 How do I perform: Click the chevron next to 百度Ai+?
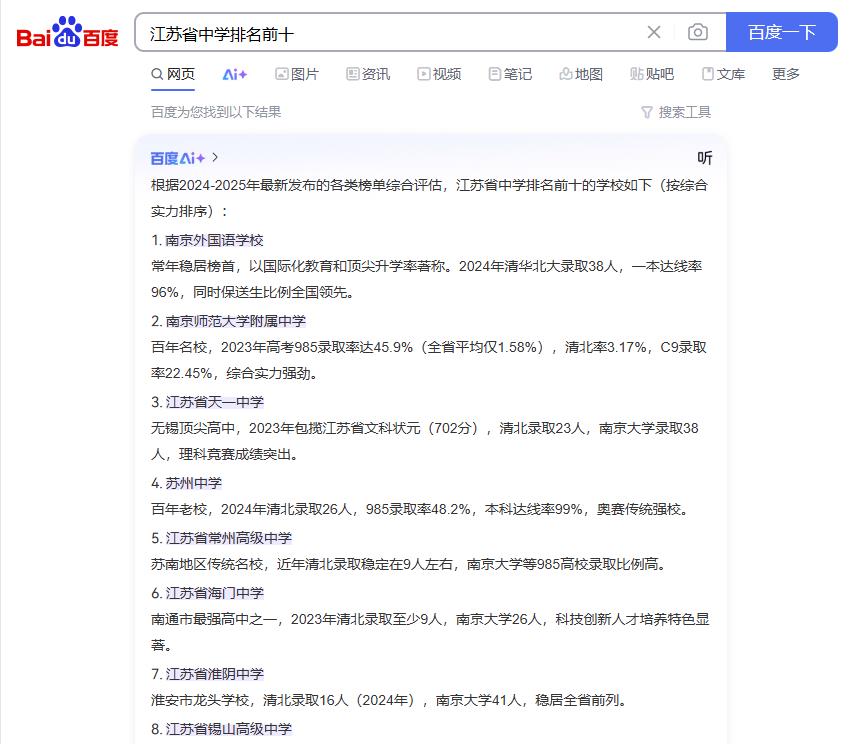[x=215, y=158]
